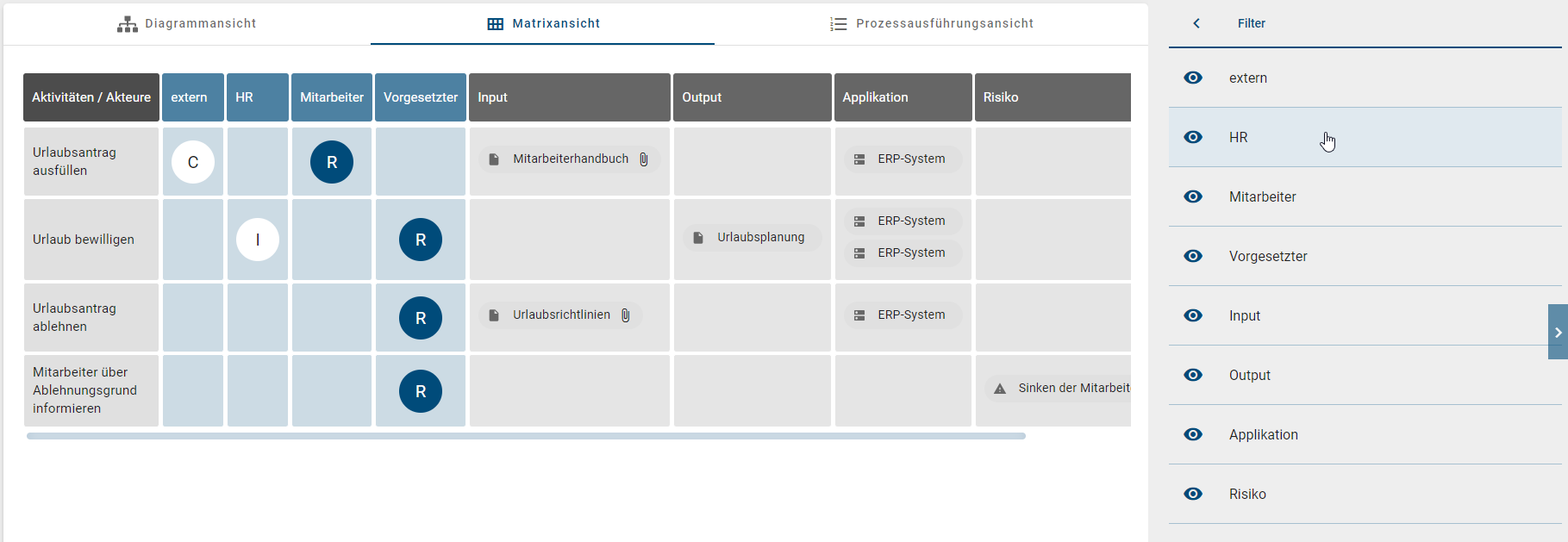Image resolution: width=1568 pixels, height=542 pixels.
Task: Toggle visibility of extern filter
Action: pos(1193,78)
